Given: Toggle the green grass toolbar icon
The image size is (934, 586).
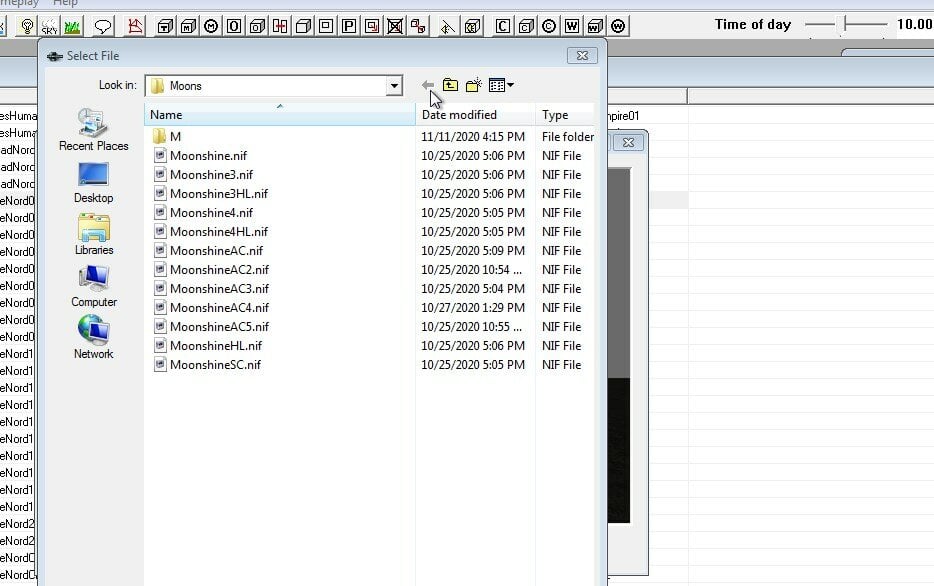Looking at the screenshot, I should coord(72,26).
